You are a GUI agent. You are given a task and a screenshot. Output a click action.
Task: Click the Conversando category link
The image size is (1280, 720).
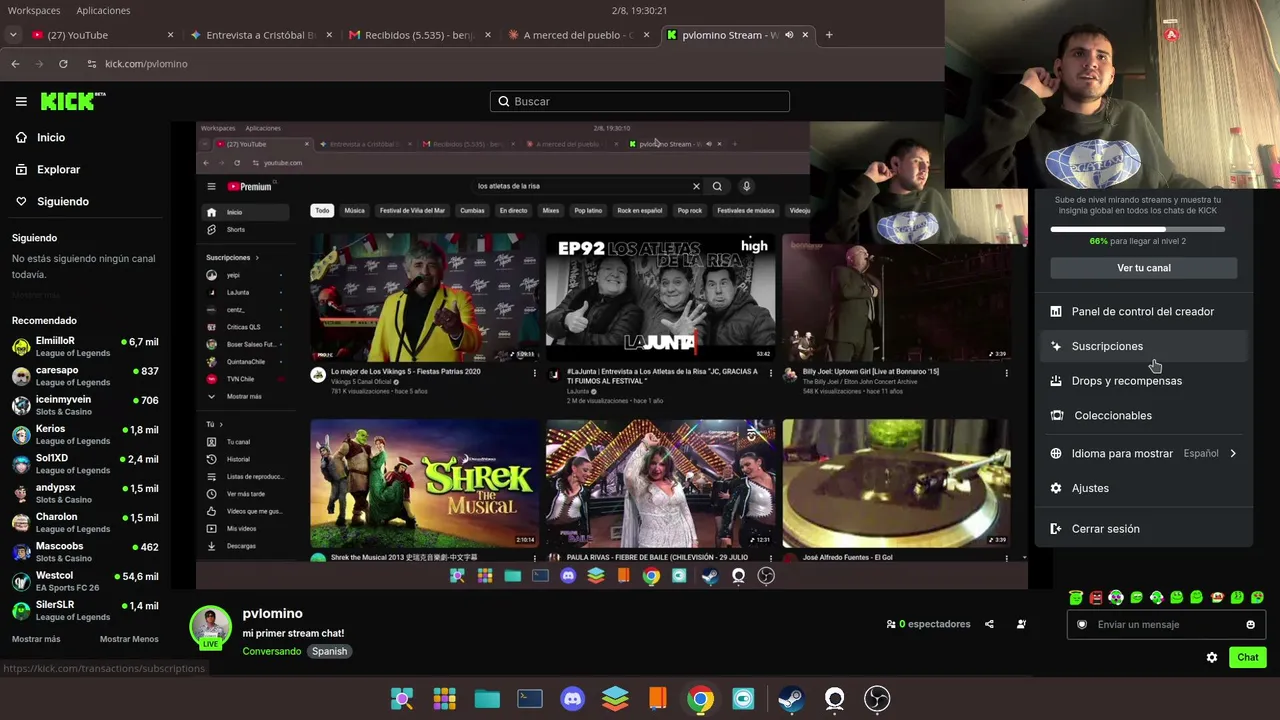click(x=271, y=651)
